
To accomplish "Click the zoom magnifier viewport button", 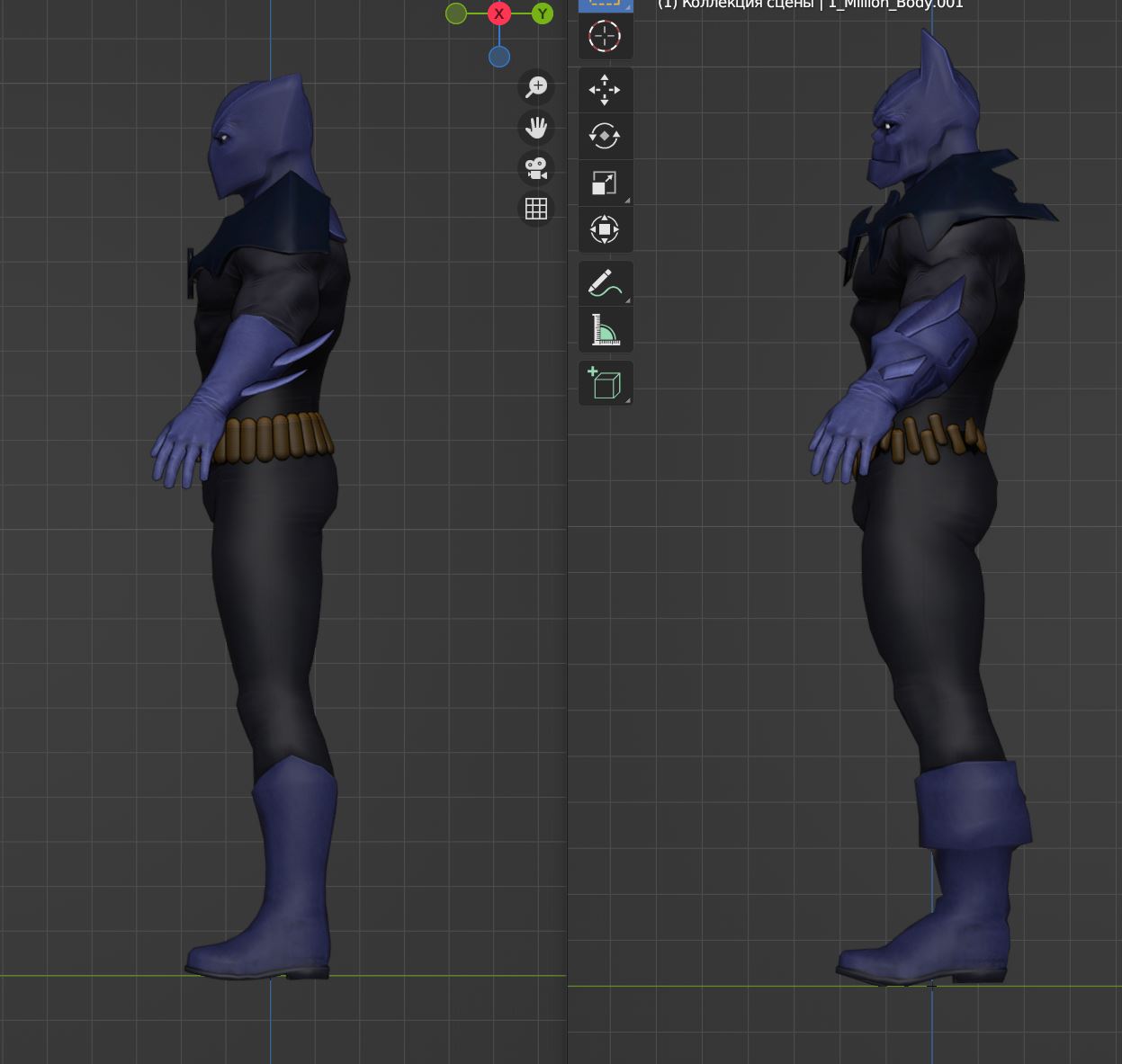I will pos(536,87).
